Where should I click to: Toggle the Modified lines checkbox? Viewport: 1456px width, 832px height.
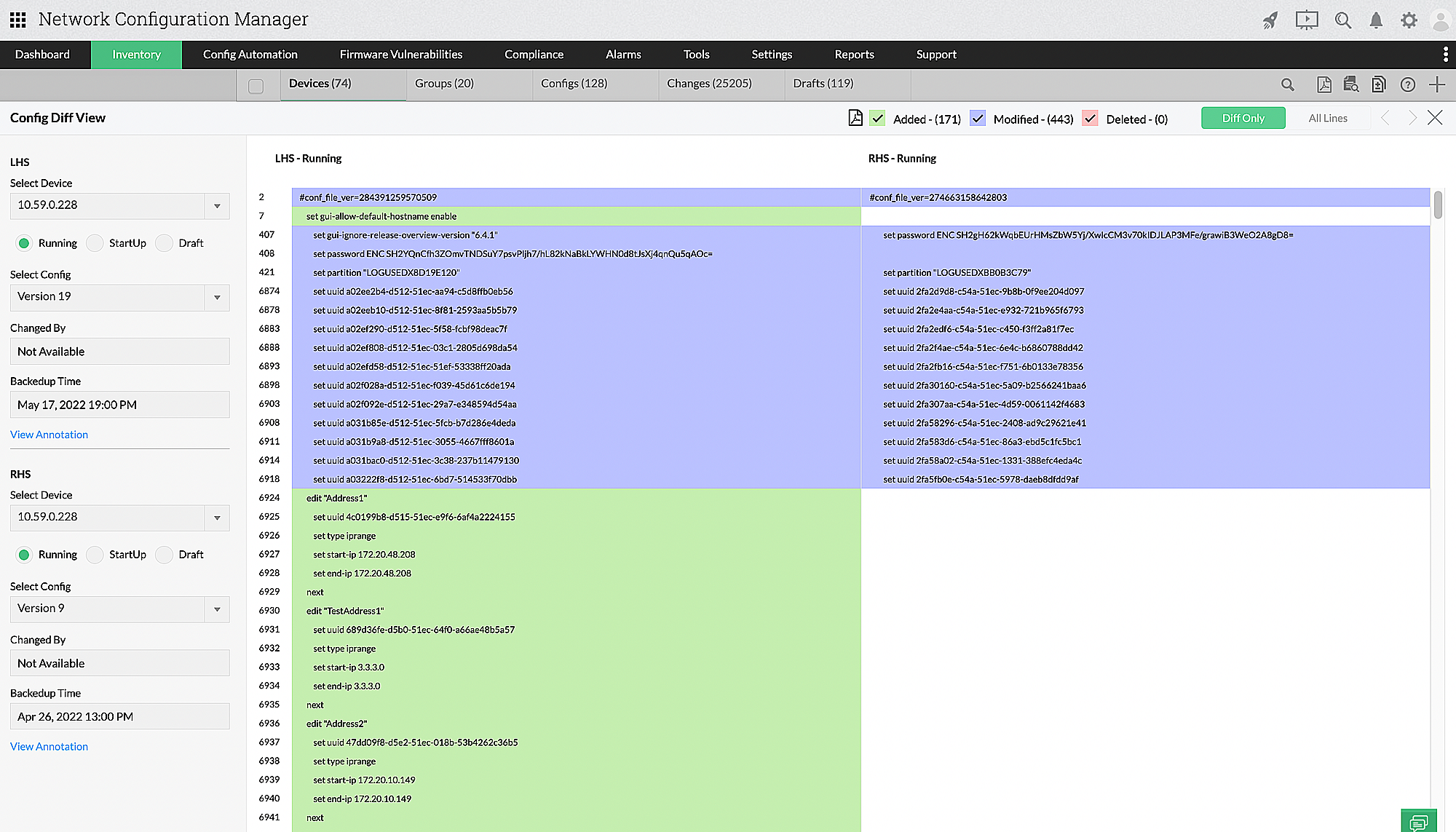[978, 119]
